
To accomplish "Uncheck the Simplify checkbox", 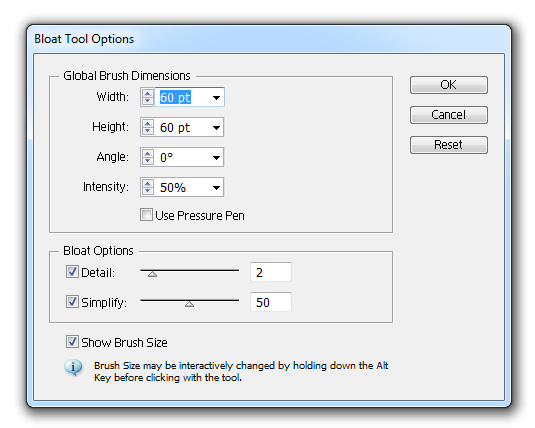I will point(72,302).
